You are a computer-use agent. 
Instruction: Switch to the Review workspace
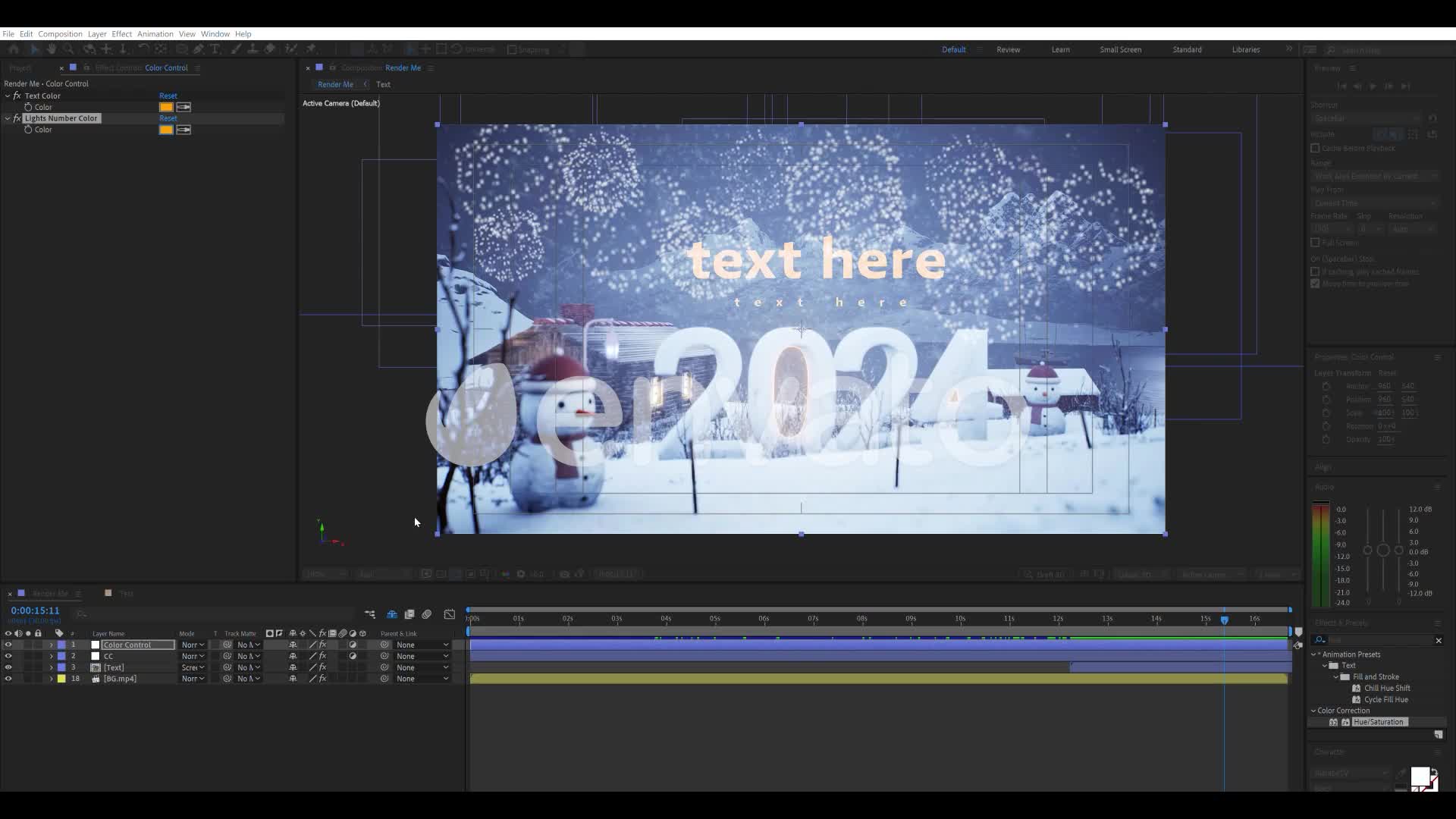pyautogui.click(x=1008, y=50)
